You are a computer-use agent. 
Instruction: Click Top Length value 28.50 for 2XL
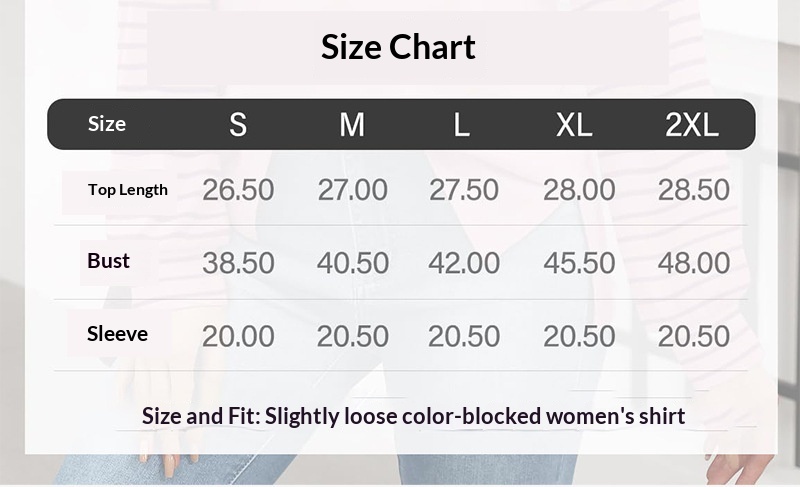[x=693, y=190]
